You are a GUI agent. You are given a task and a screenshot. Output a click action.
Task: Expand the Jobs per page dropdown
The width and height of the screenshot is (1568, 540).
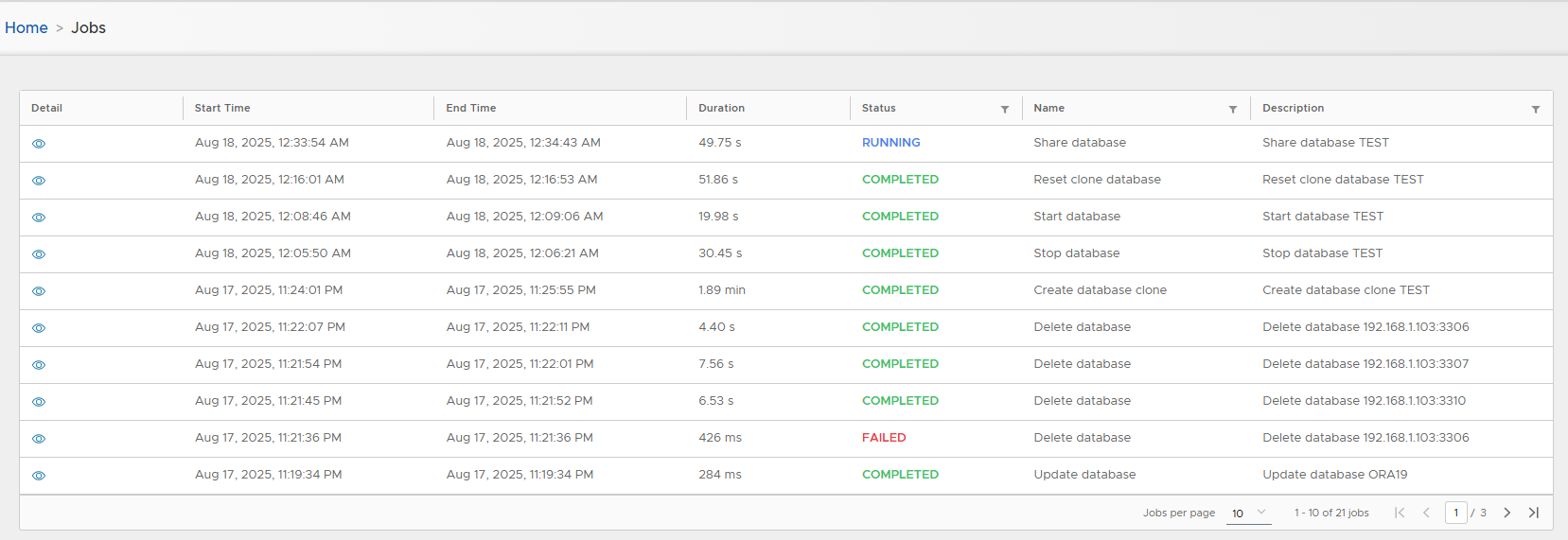click(x=1248, y=513)
